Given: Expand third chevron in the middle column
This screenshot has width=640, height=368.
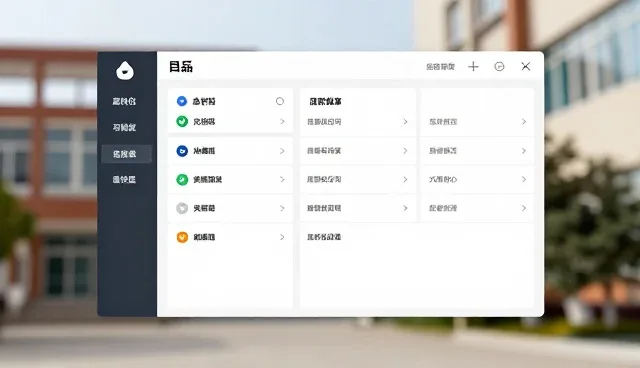Looking at the screenshot, I should coord(405,180).
